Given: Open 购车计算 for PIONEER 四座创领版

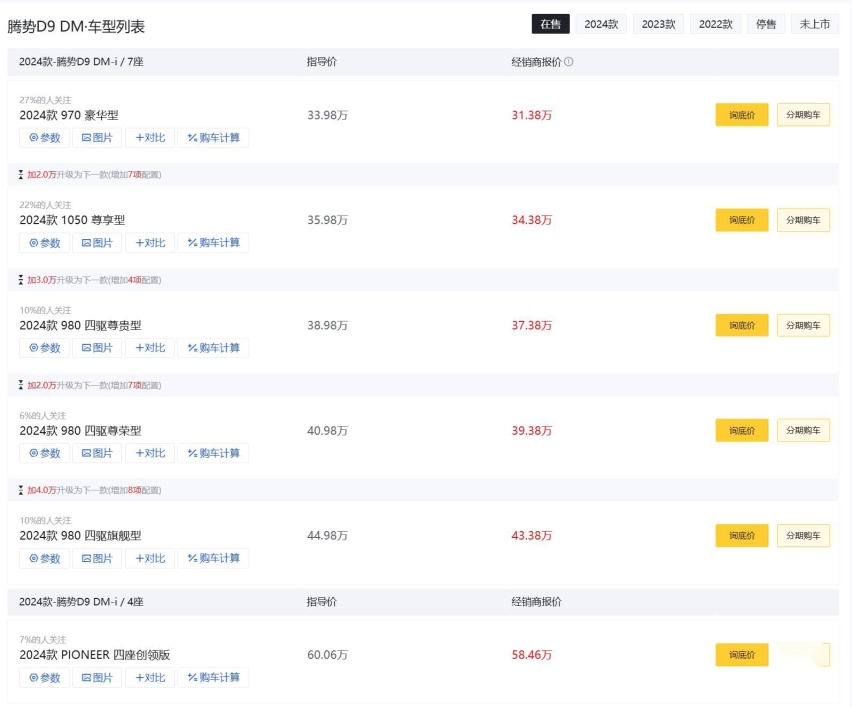Looking at the screenshot, I should click(x=213, y=678).
